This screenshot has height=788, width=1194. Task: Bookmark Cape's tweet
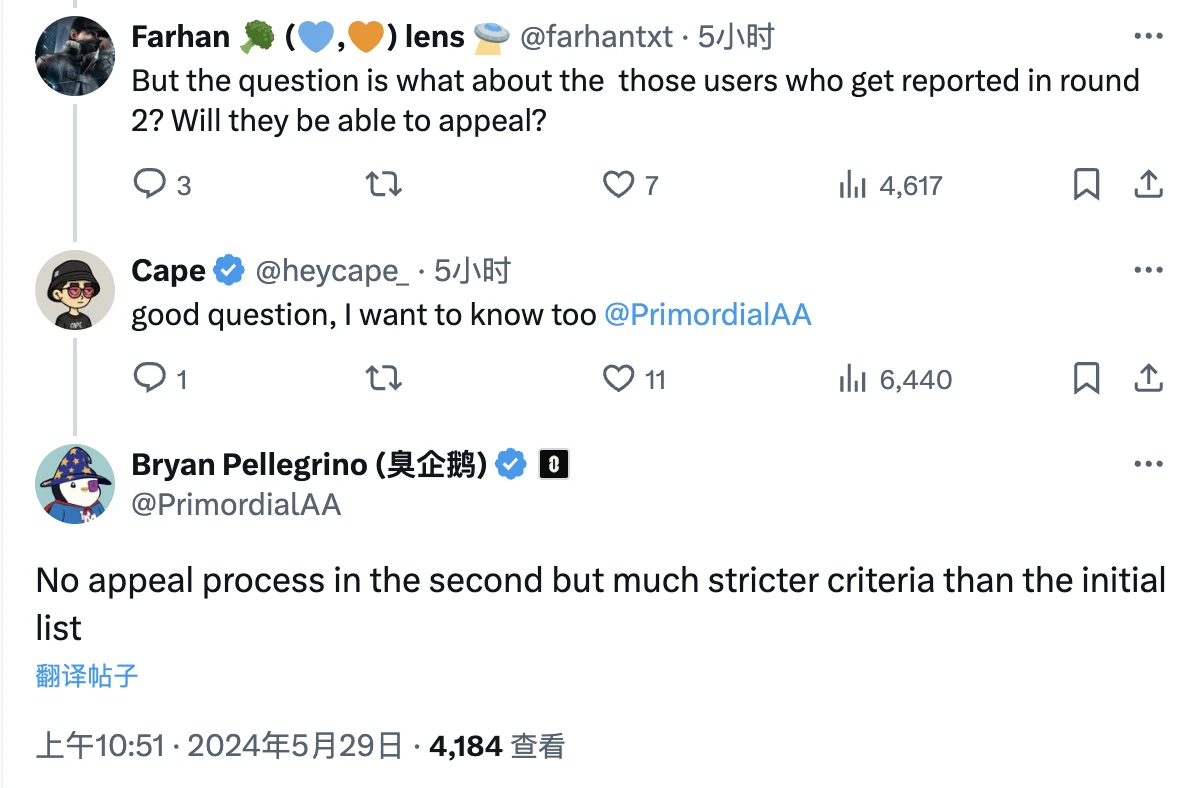(1086, 379)
